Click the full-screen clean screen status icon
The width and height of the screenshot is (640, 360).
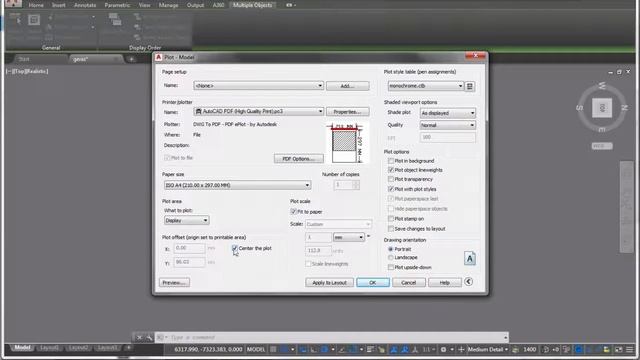click(619, 349)
